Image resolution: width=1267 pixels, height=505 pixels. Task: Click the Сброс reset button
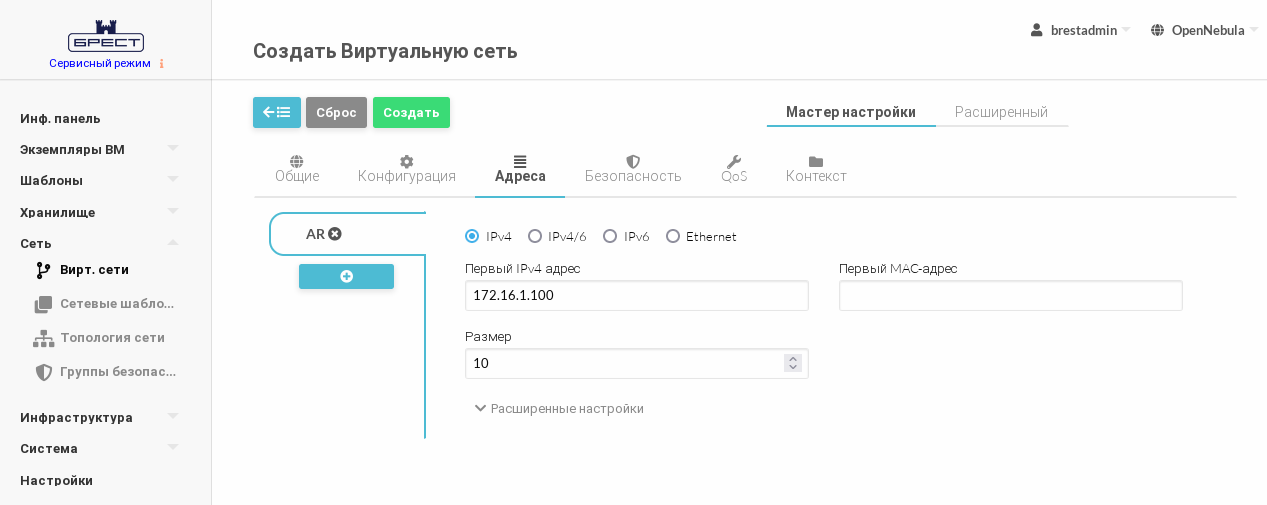point(336,112)
